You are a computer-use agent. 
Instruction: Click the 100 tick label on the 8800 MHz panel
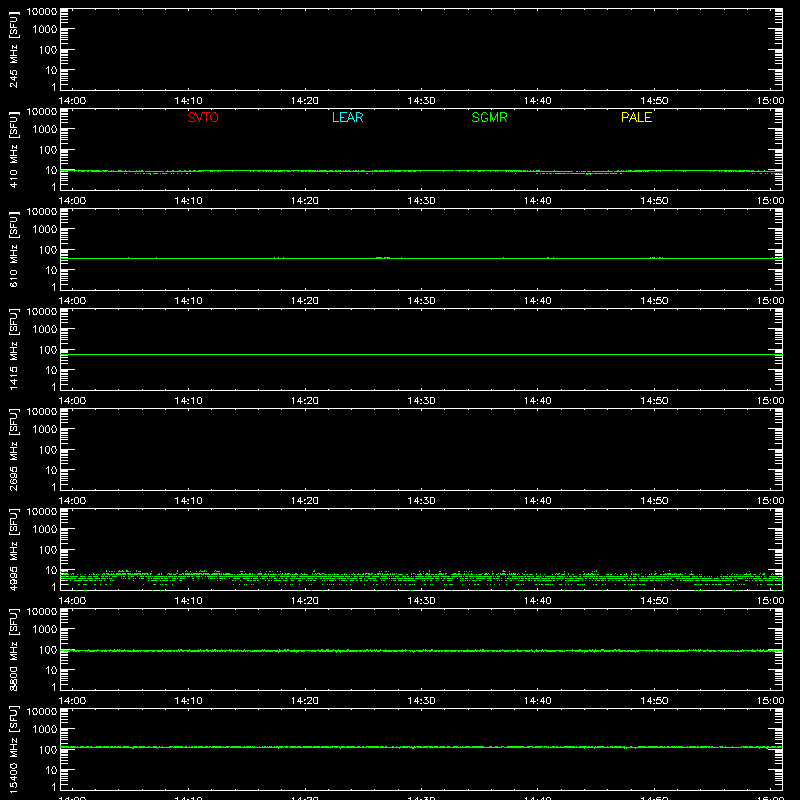[48, 649]
